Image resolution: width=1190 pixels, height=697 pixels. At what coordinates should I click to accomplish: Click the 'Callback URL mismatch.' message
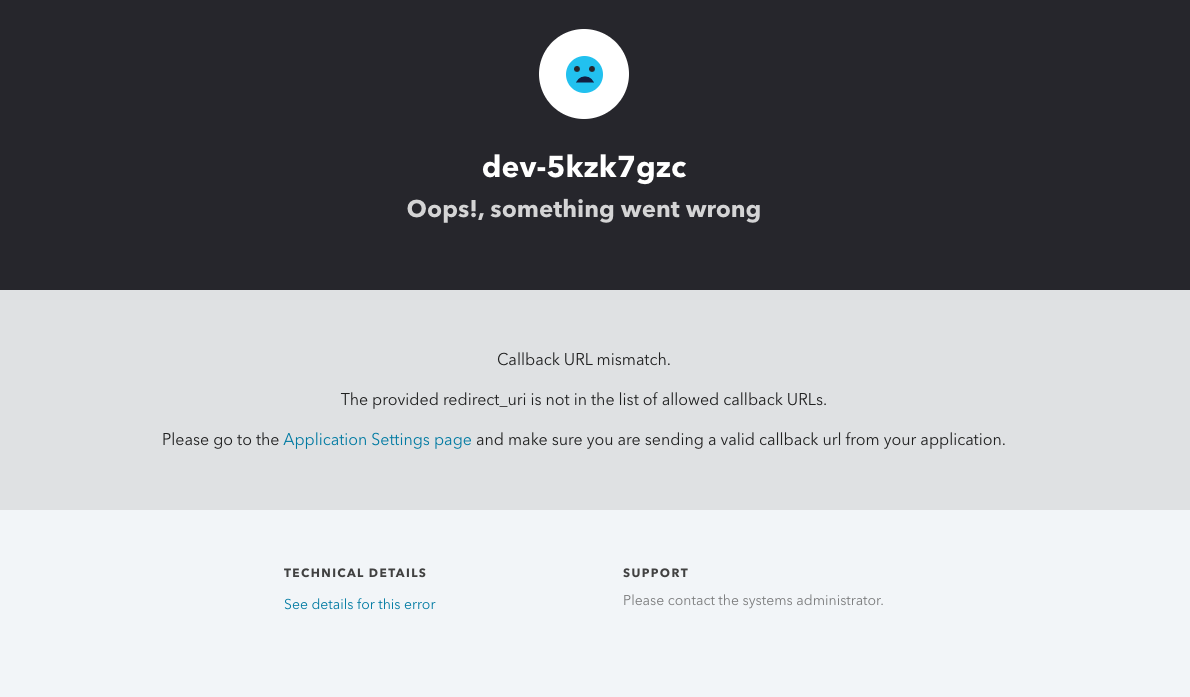coord(584,359)
